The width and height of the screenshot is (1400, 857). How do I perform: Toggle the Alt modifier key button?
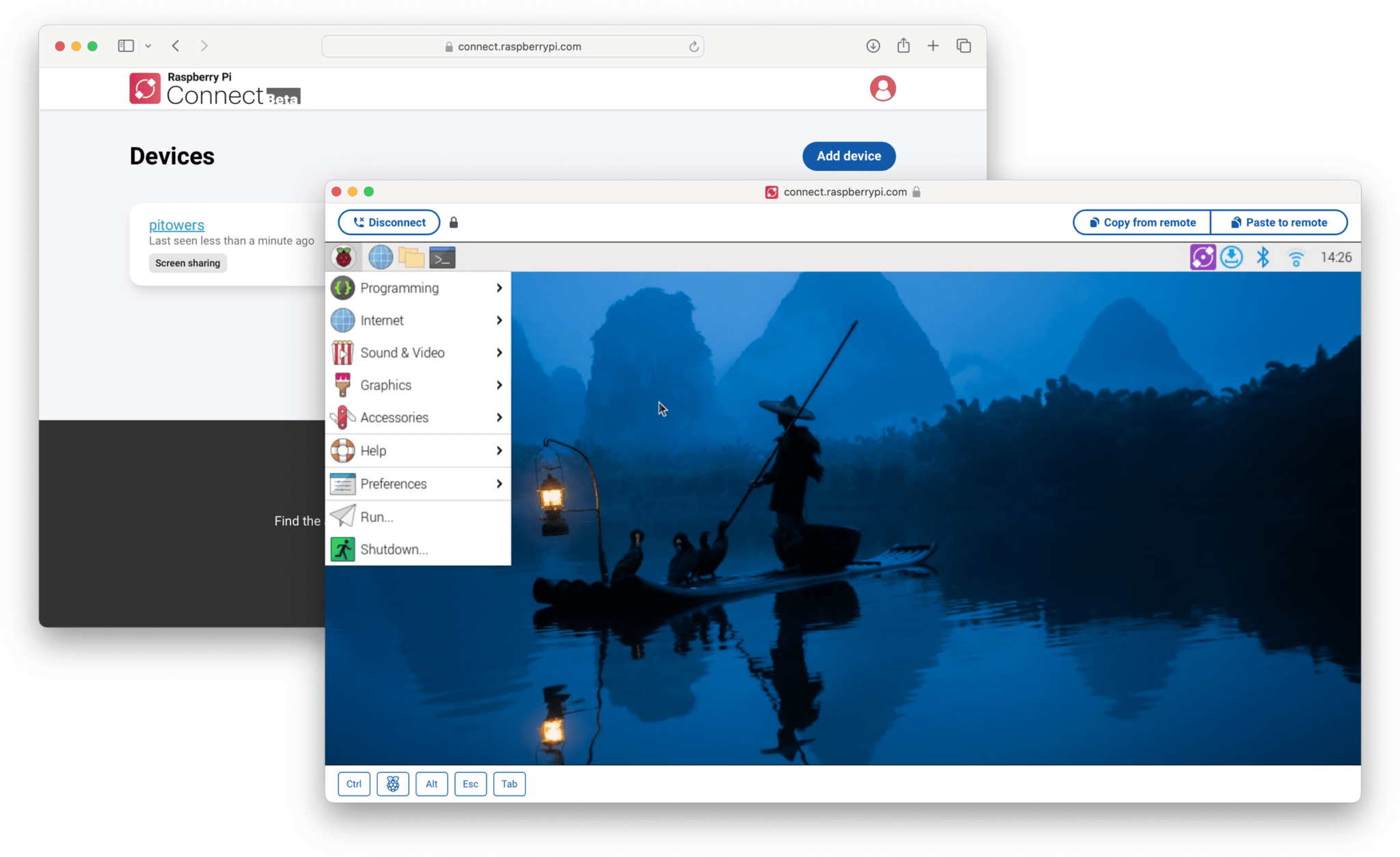(x=431, y=784)
